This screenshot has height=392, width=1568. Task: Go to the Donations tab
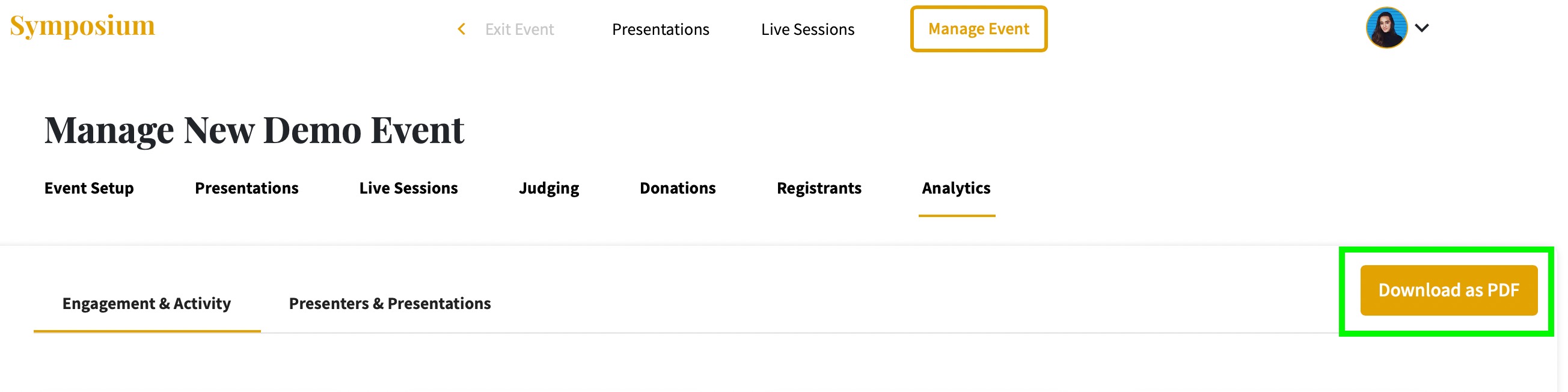pos(678,188)
